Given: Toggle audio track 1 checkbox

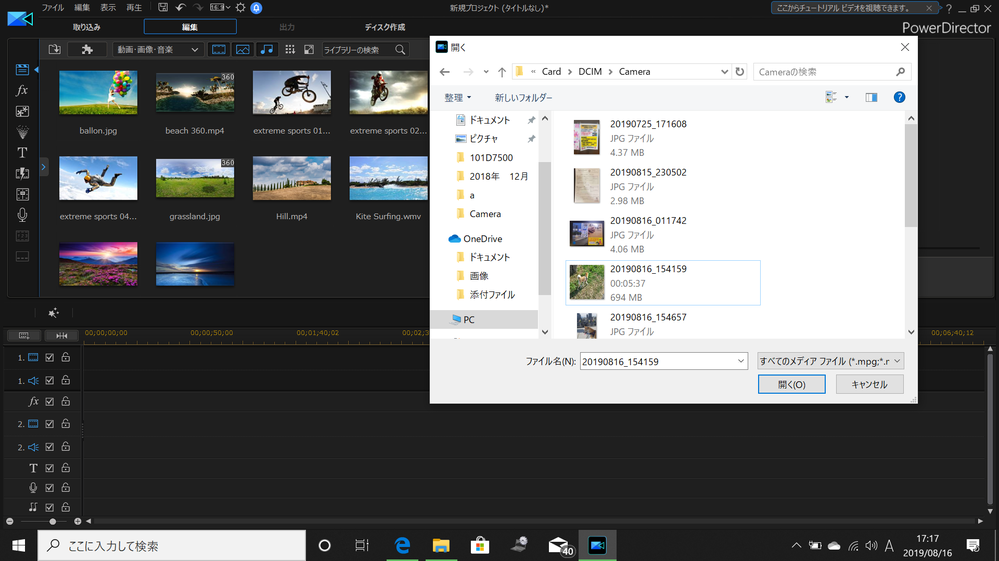Looking at the screenshot, I should 50,380.
